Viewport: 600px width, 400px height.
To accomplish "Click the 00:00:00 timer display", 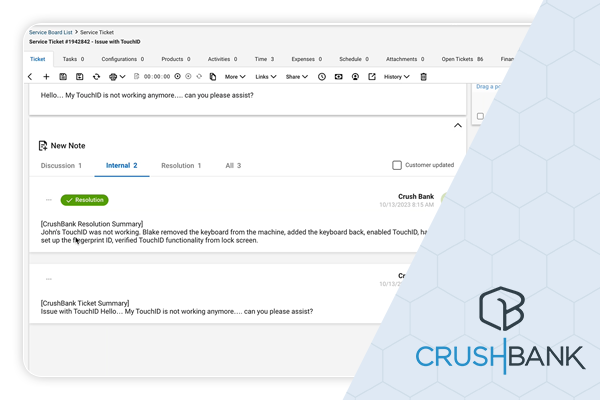I will [157, 77].
